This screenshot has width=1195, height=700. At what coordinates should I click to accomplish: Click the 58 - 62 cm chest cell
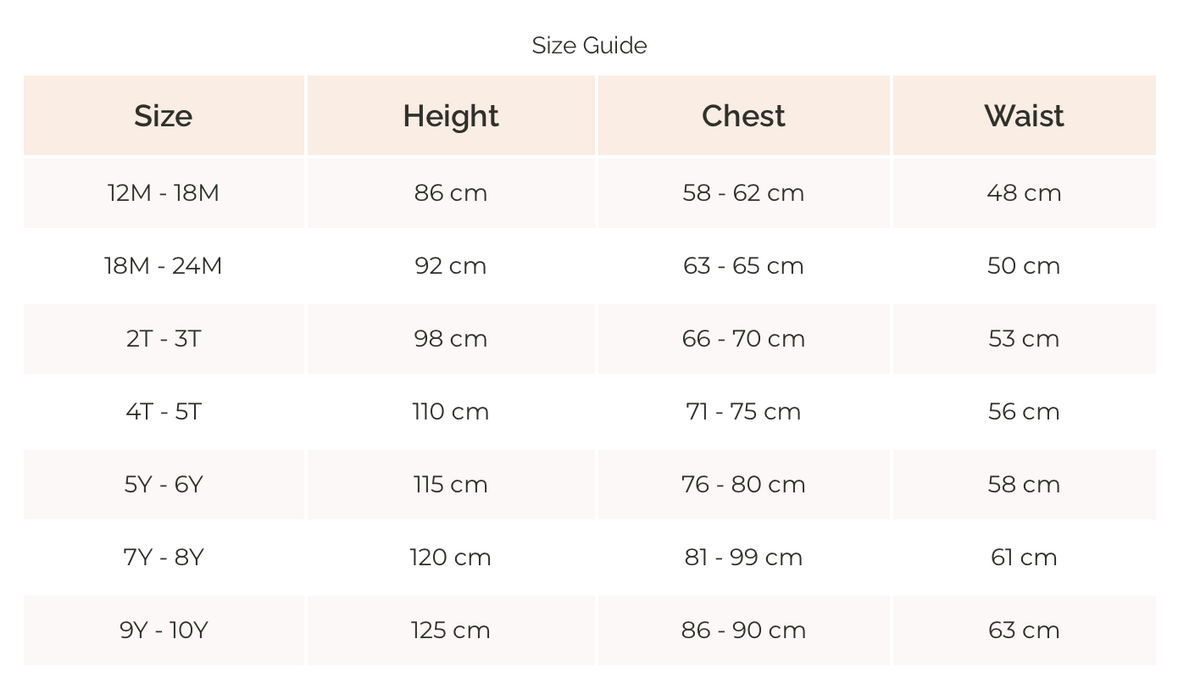point(743,193)
